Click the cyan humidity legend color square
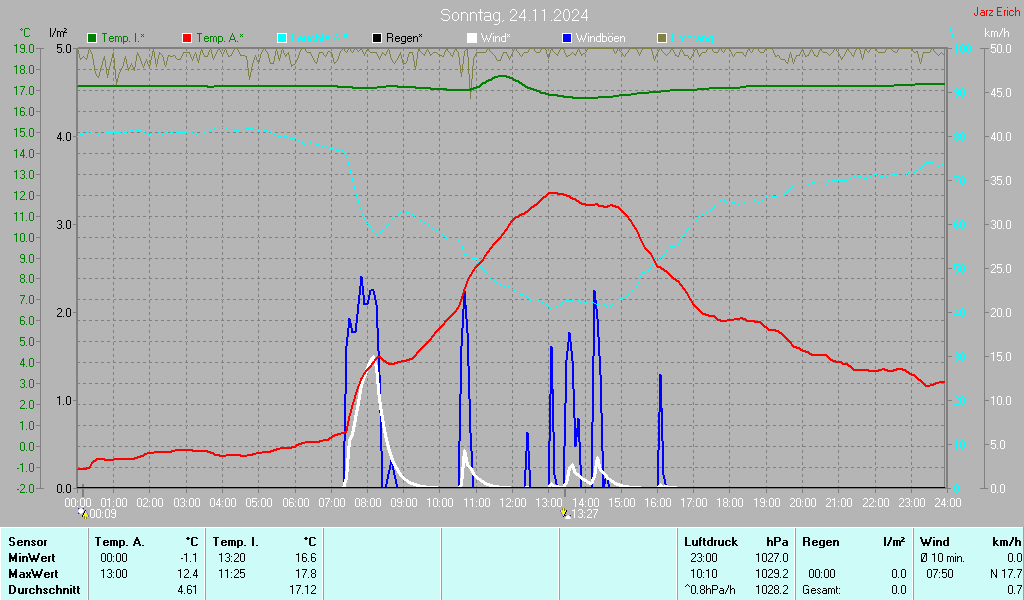 click(x=282, y=38)
